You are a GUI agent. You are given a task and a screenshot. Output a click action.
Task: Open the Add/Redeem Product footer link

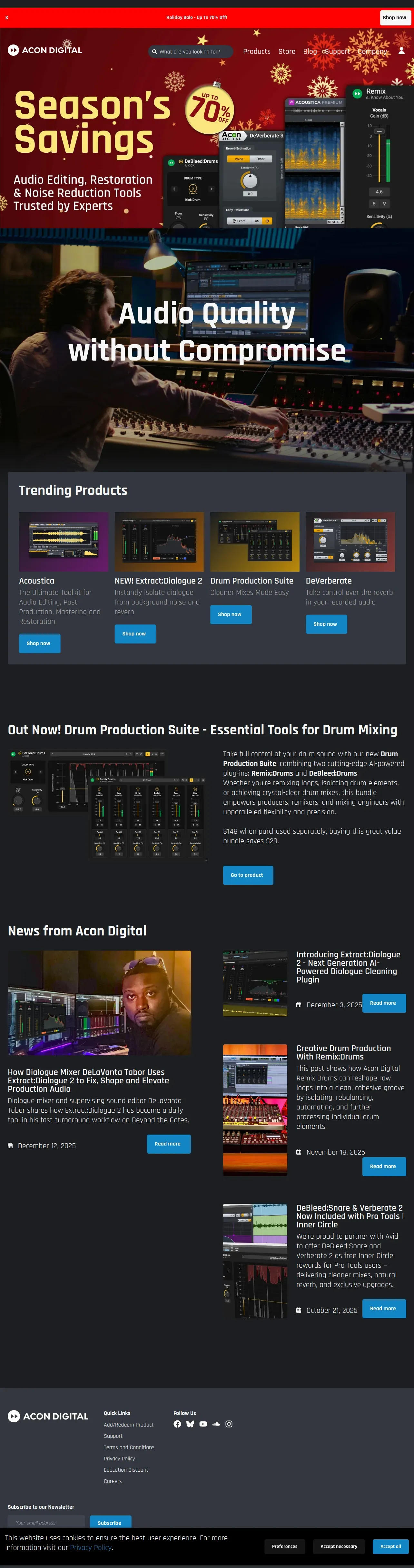[x=128, y=1425]
